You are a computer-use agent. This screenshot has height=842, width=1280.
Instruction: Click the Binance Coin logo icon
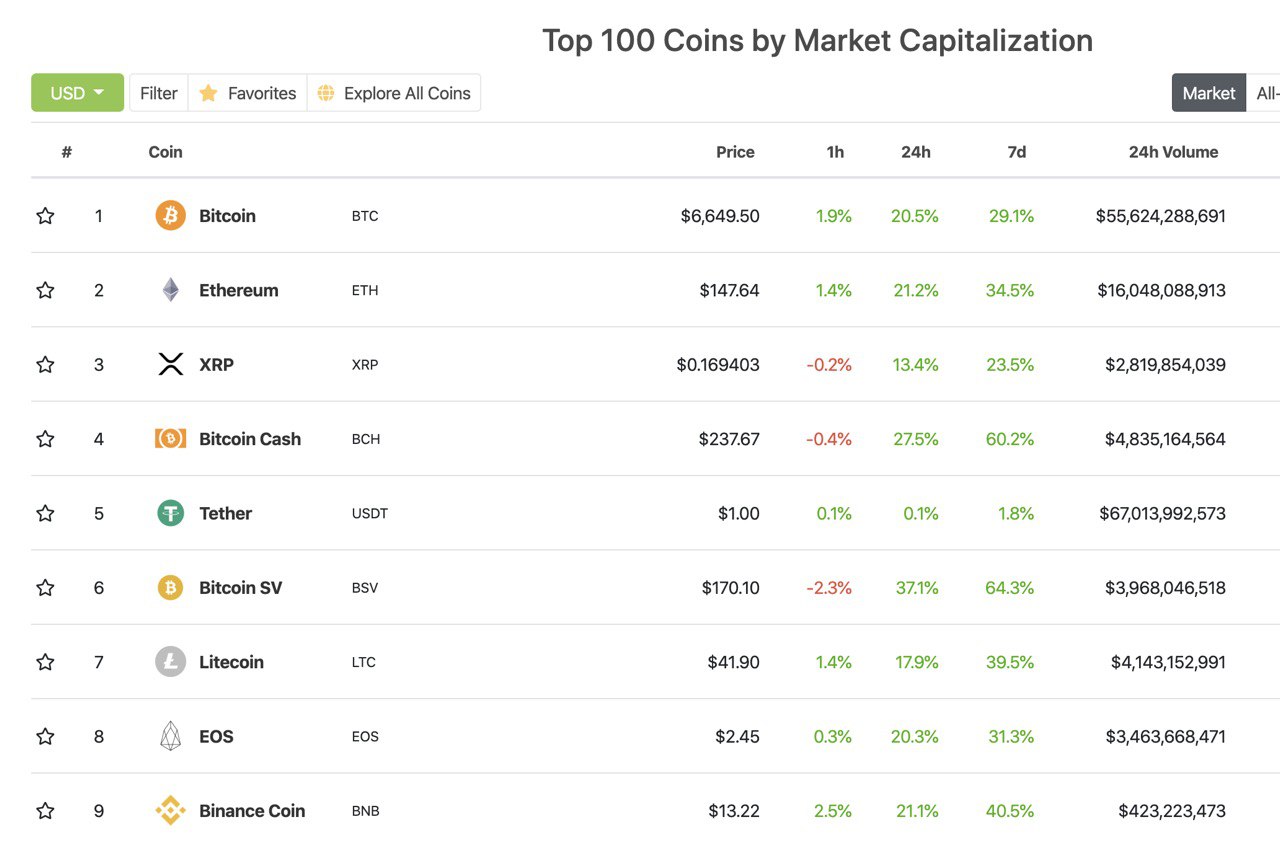[170, 810]
